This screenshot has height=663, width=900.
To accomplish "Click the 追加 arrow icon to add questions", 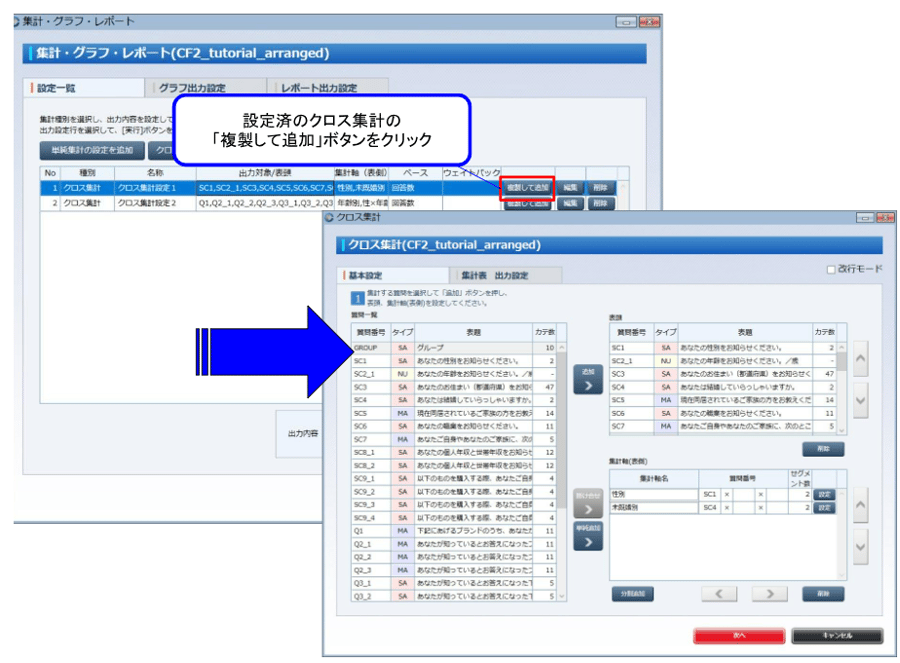I will point(586,377).
